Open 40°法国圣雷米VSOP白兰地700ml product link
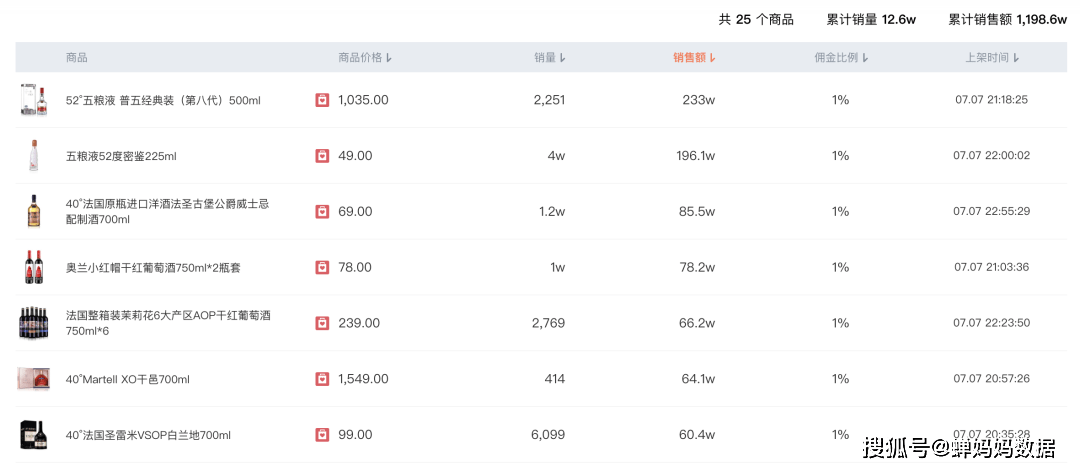This screenshot has width=1080, height=471. click(x=148, y=435)
